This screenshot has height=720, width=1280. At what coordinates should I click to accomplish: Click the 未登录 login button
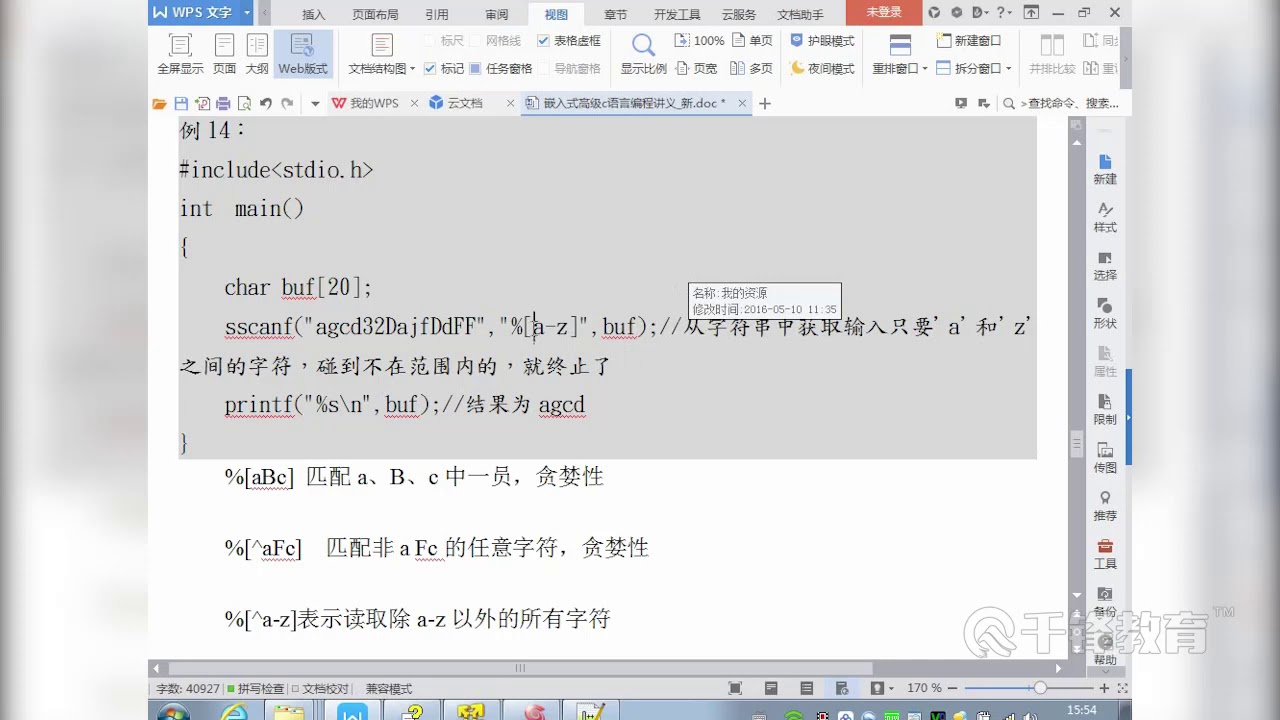tap(884, 12)
